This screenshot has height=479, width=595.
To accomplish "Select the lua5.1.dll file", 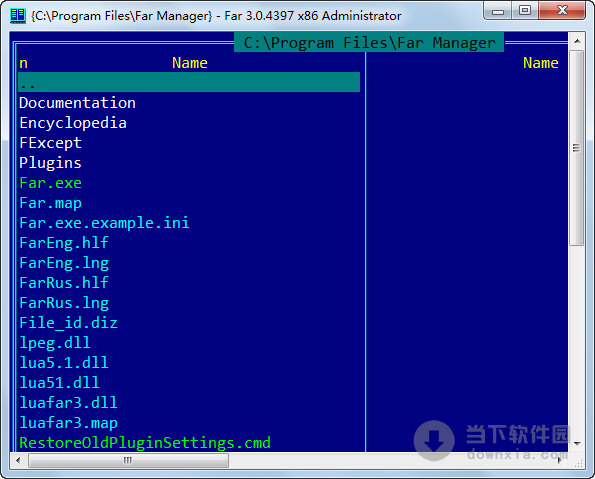I will (64, 363).
